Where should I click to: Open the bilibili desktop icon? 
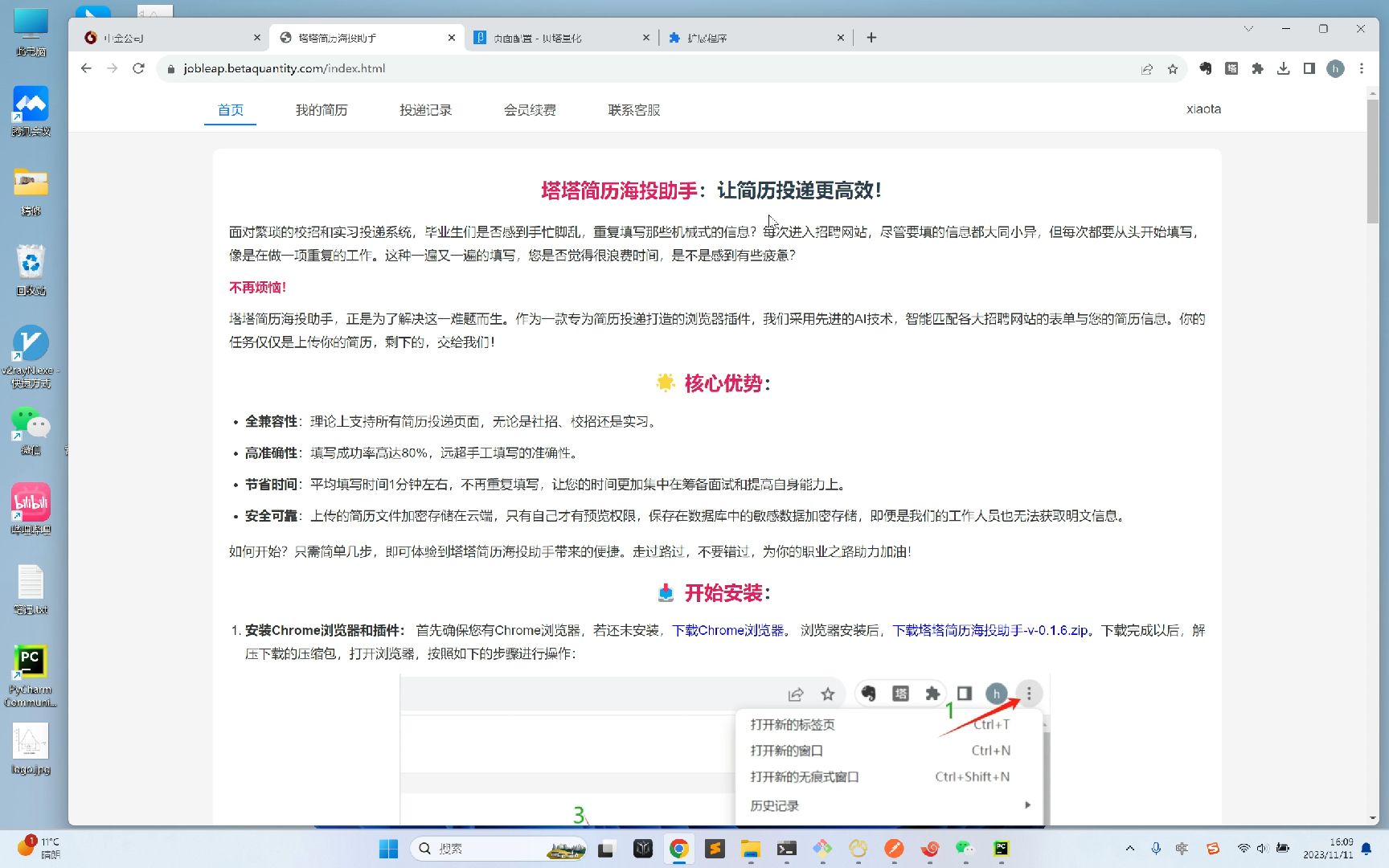[x=31, y=509]
